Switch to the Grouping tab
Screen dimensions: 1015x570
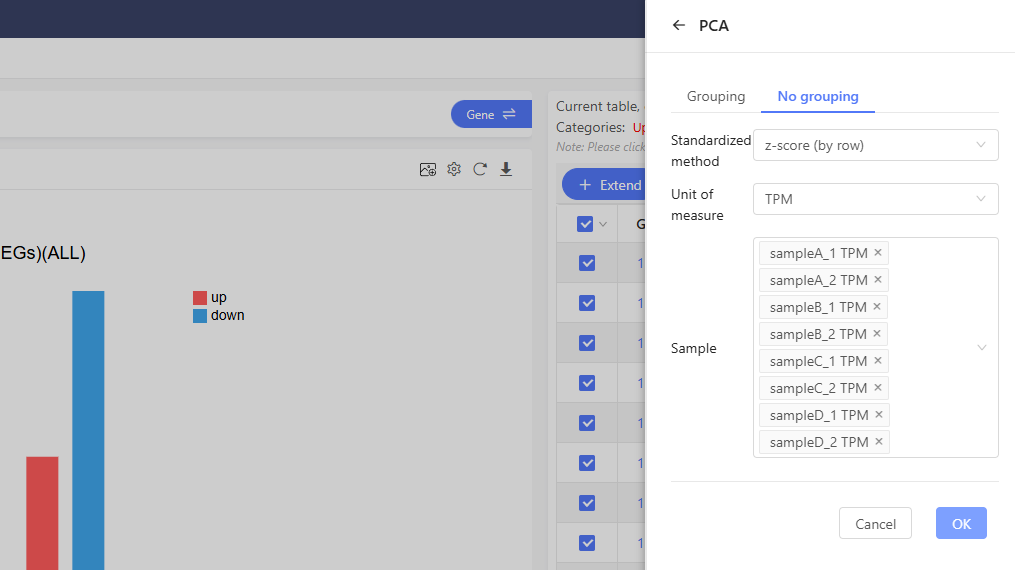(x=716, y=97)
